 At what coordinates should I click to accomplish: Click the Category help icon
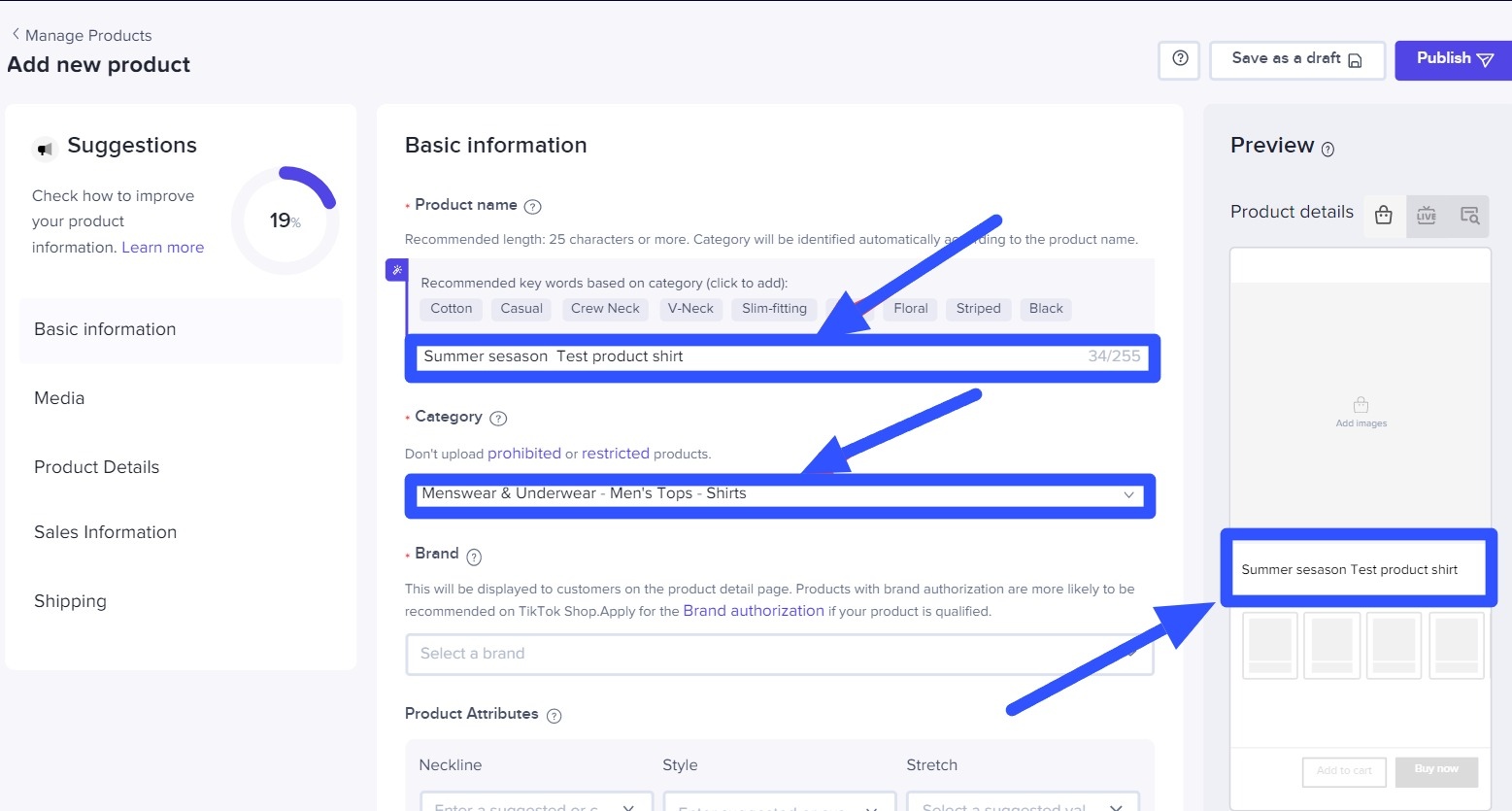coord(498,419)
